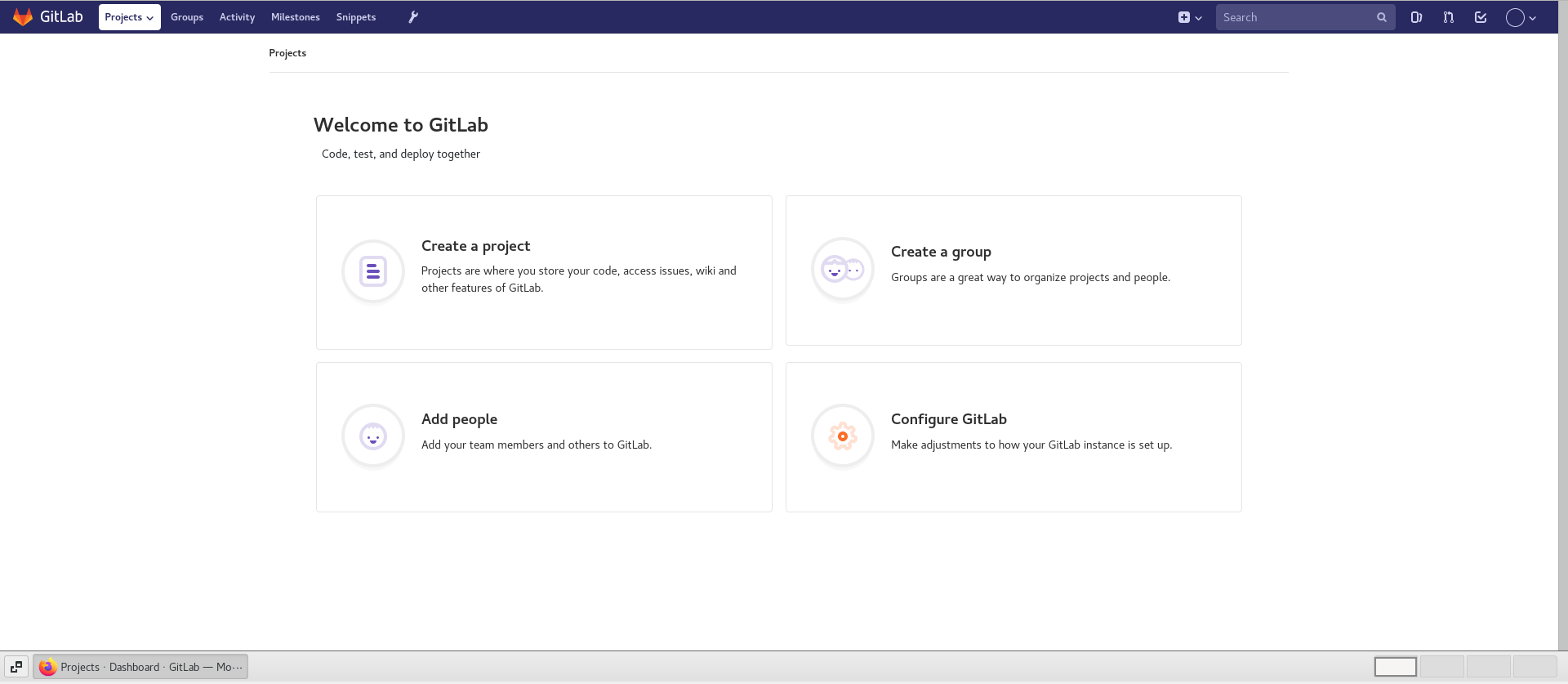Switch to Firefox GitLab taskbar window
The width and height of the screenshot is (1568, 684).
coord(140,667)
